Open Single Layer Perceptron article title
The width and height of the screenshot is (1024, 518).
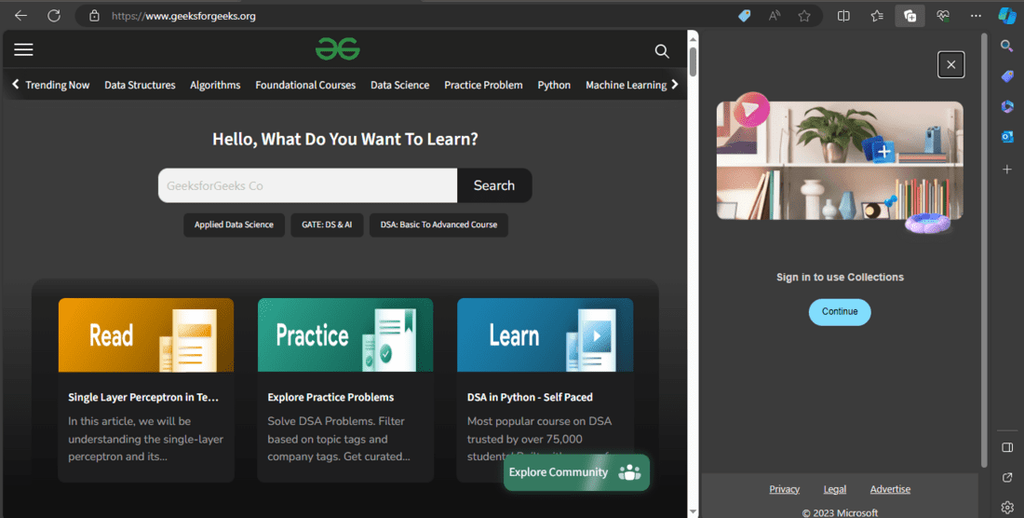pyautogui.click(x=143, y=397)
